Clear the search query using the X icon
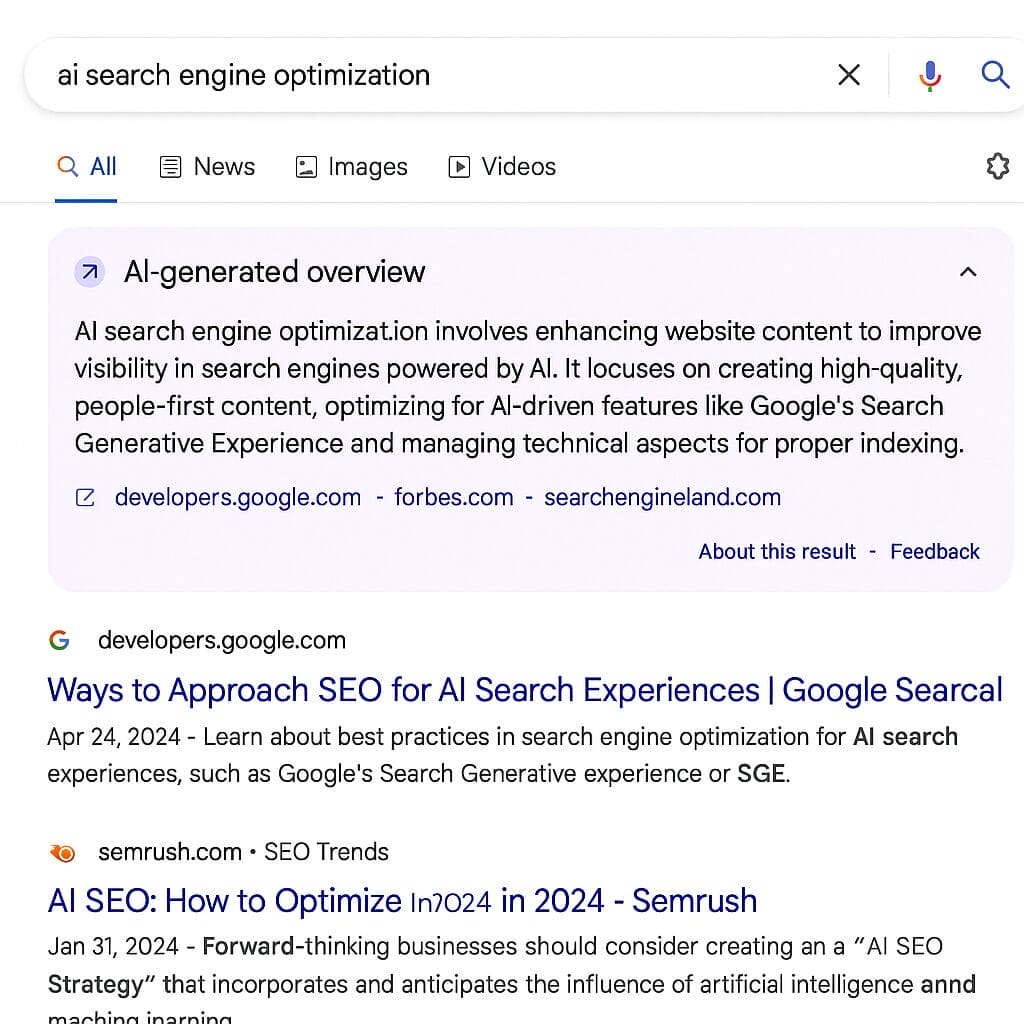Viewport: 1024px width, 1024px height. (x=849, y=74)
